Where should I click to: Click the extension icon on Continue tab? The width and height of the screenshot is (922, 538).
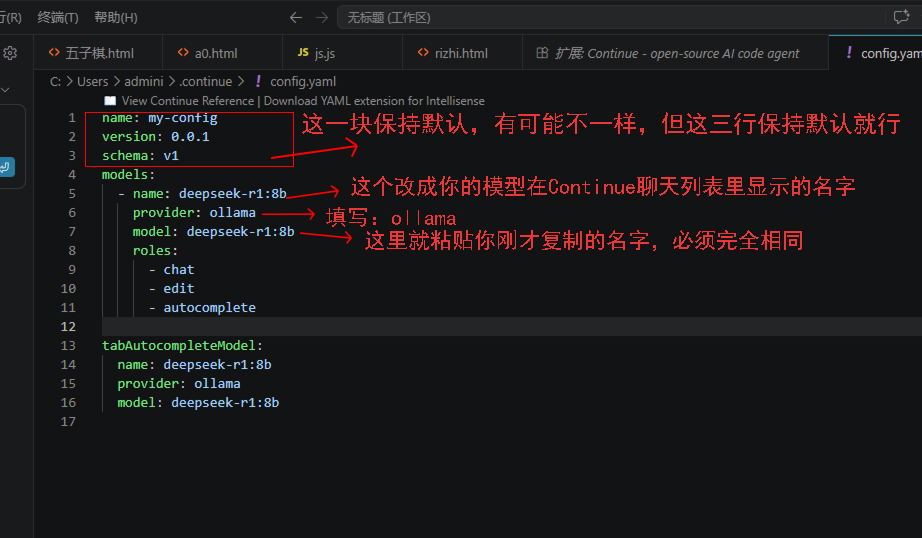click(542, 53)
